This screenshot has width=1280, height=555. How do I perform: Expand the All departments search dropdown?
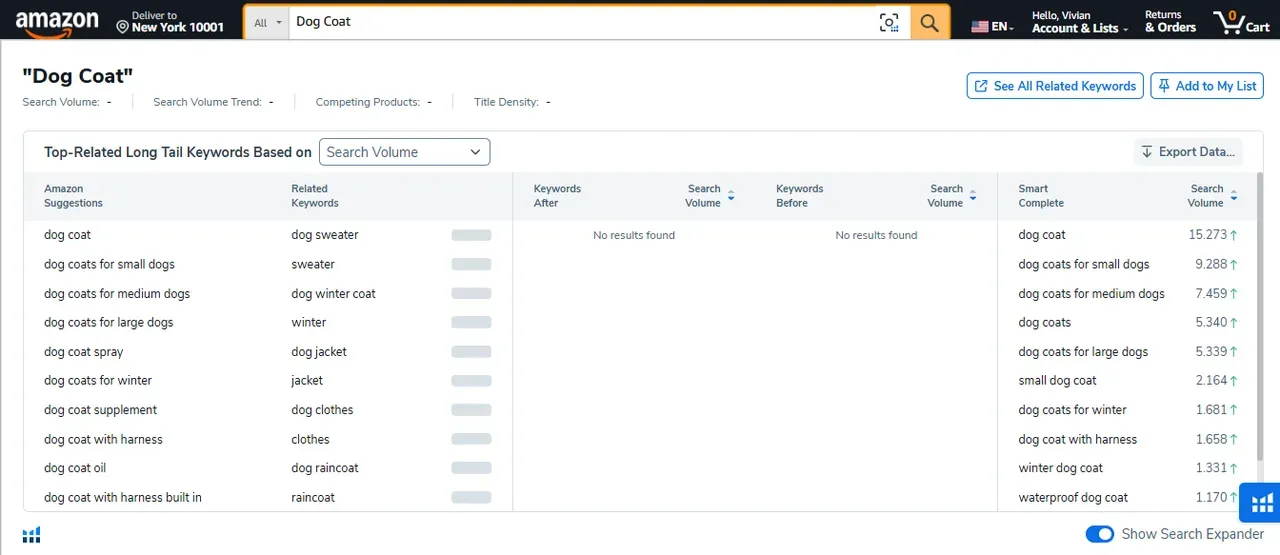coord(267,23)
